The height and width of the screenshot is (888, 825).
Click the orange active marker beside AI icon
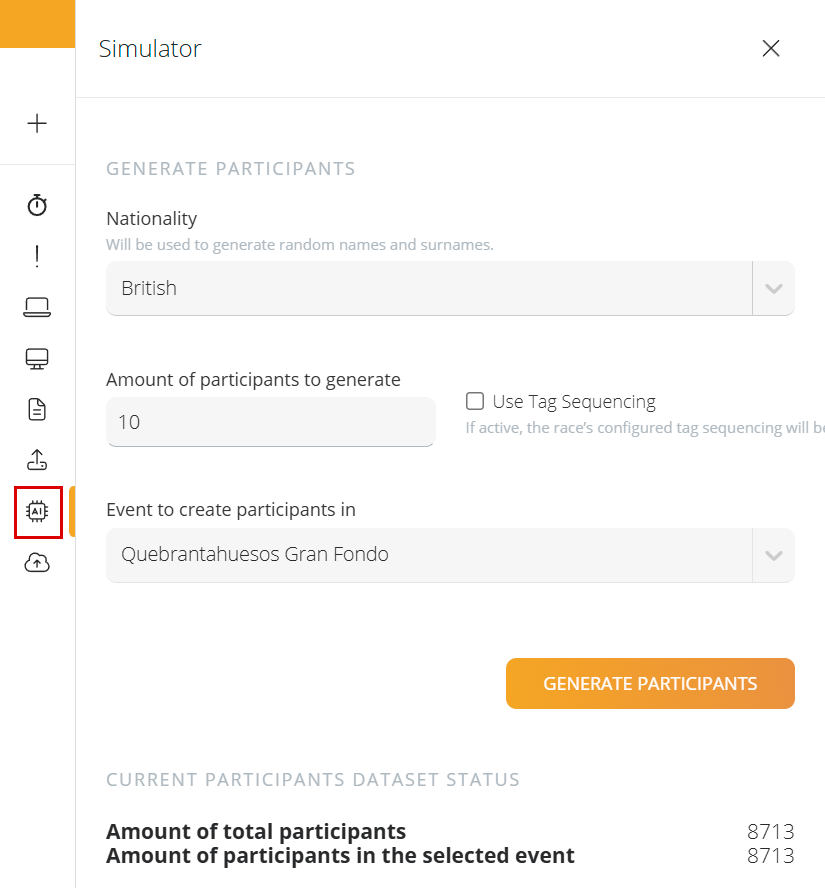pos(72,511)
